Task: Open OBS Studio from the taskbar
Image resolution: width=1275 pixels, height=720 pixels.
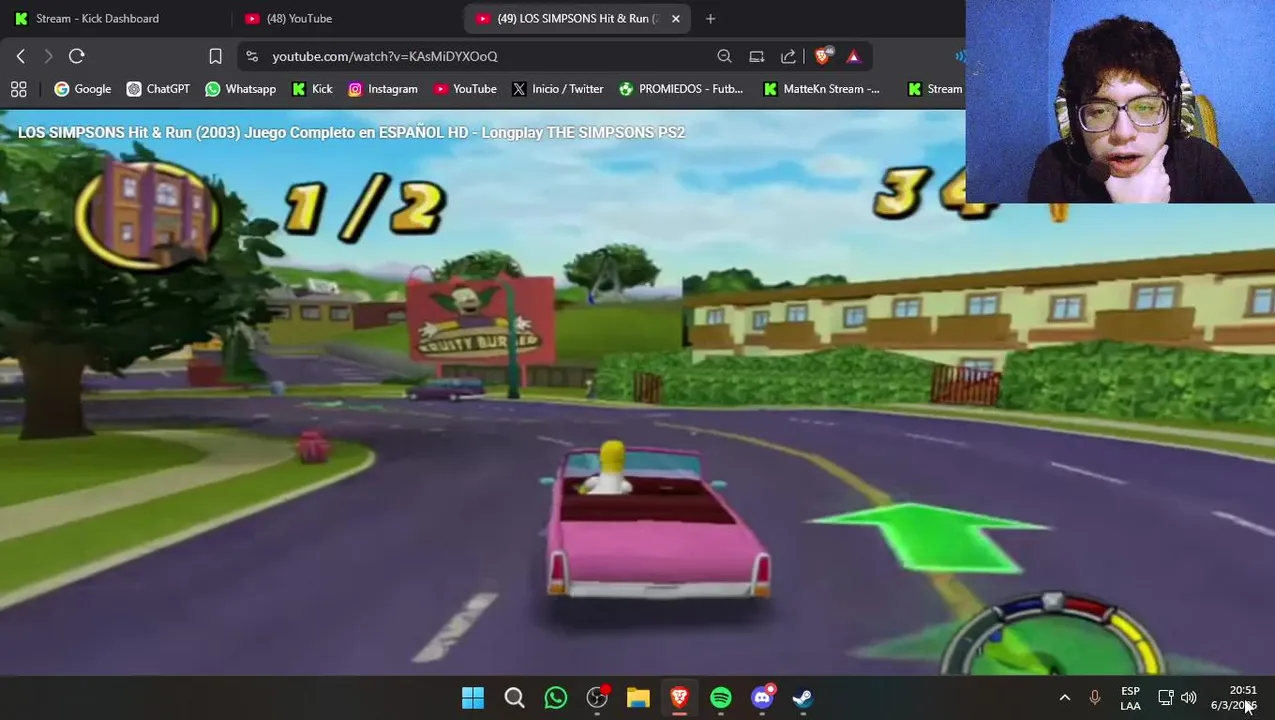Action: pyautogui.click(x=597, y=698)
